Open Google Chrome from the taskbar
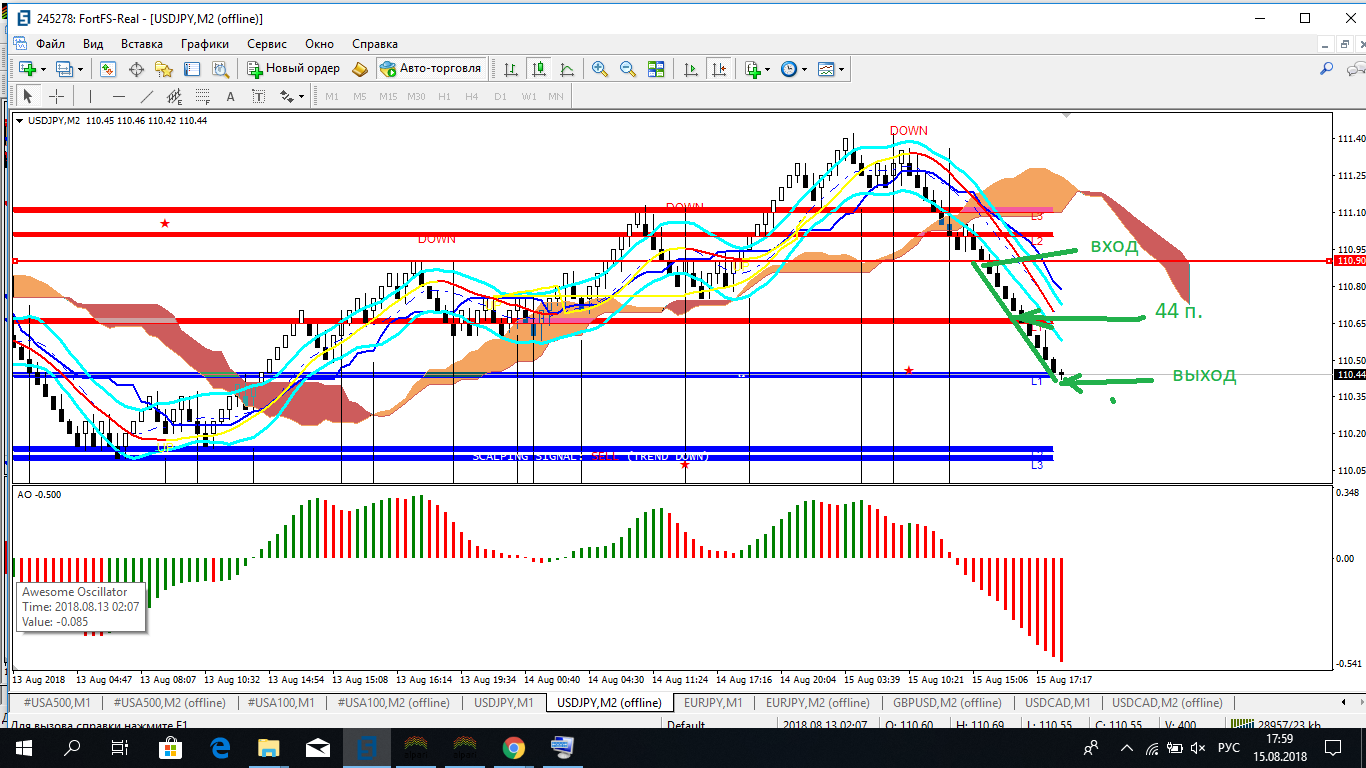 [513, 748]
